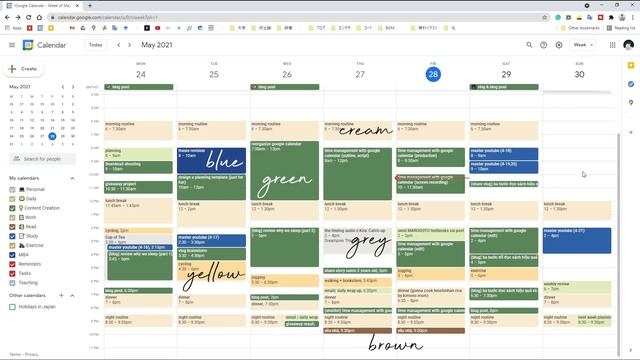The height and width of the screenshot is (360, 640).
Task: Open the Google account avatar
Action: coord(629,45)
